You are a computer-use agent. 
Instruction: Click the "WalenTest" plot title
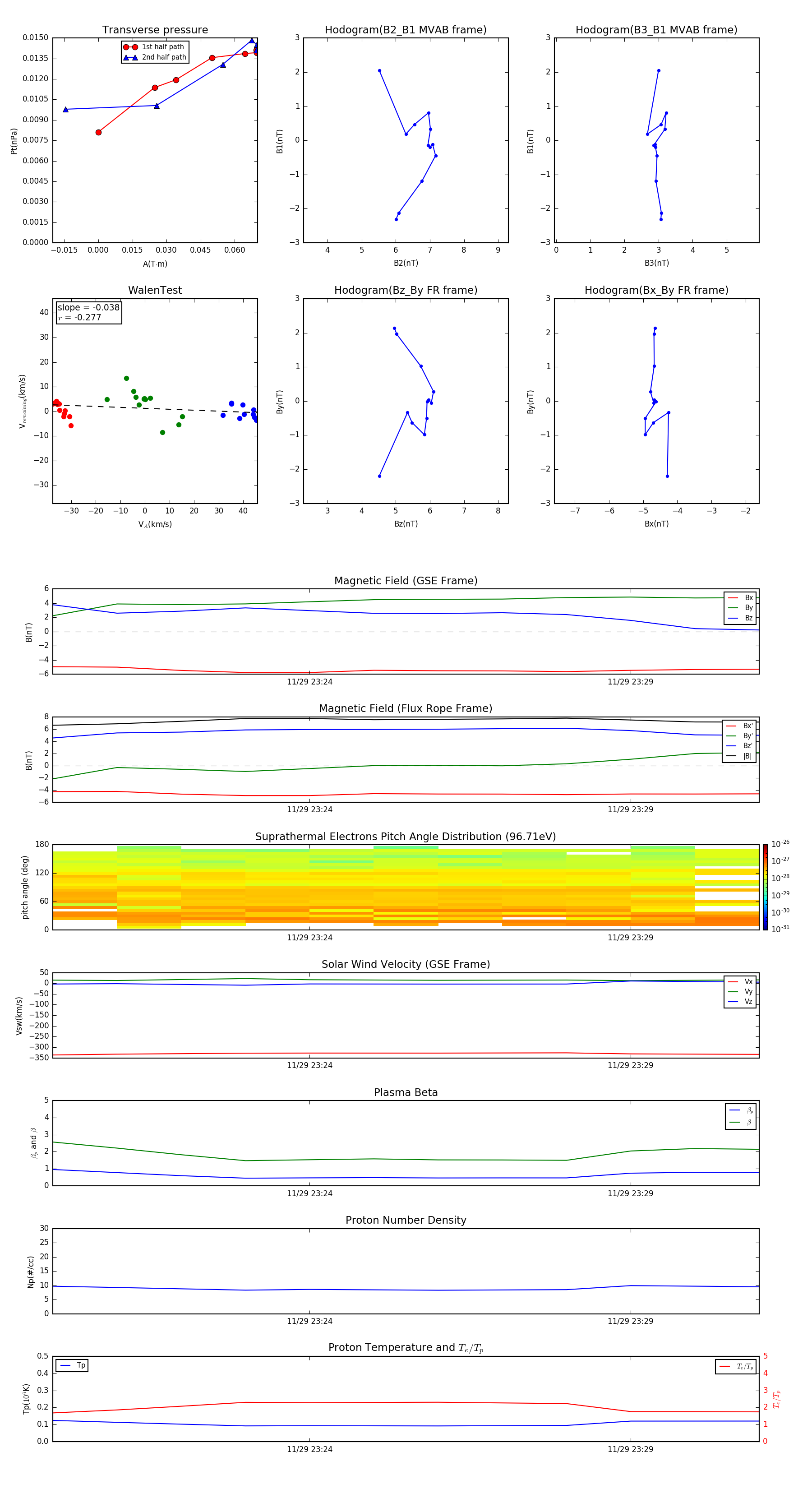[155, 290]
